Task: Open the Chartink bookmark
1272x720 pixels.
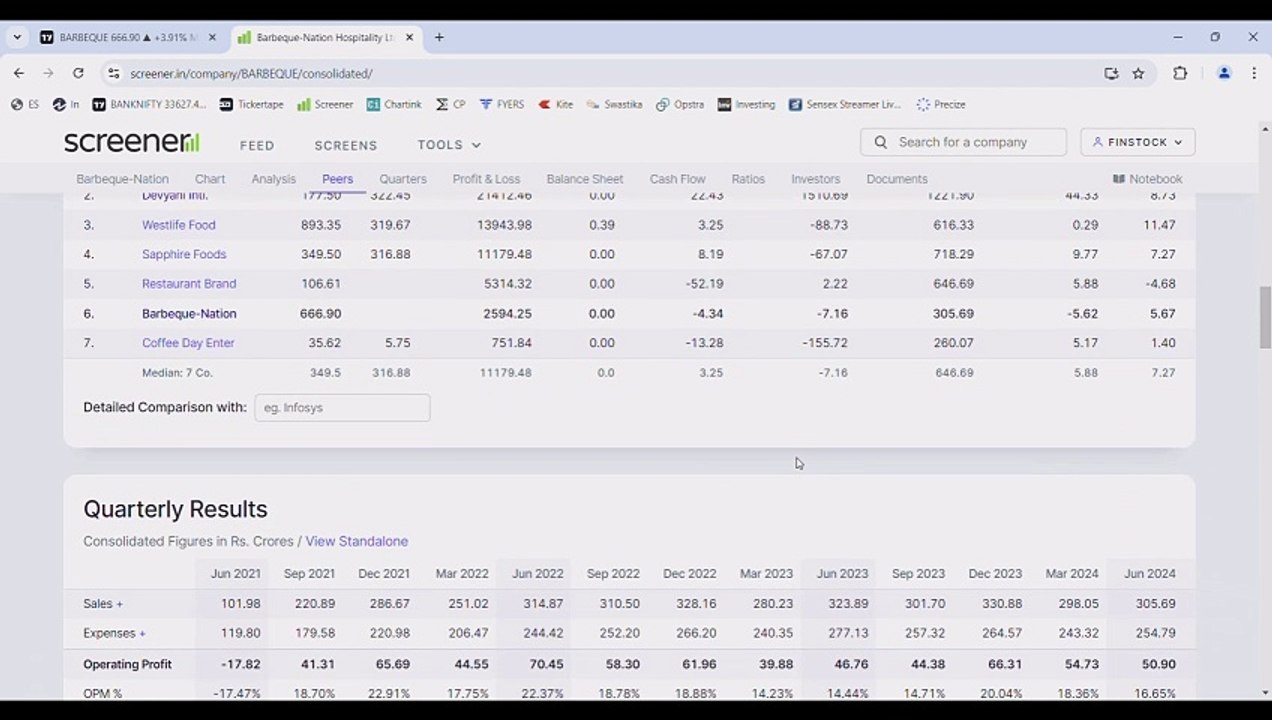Action: (x=394, y=104)
